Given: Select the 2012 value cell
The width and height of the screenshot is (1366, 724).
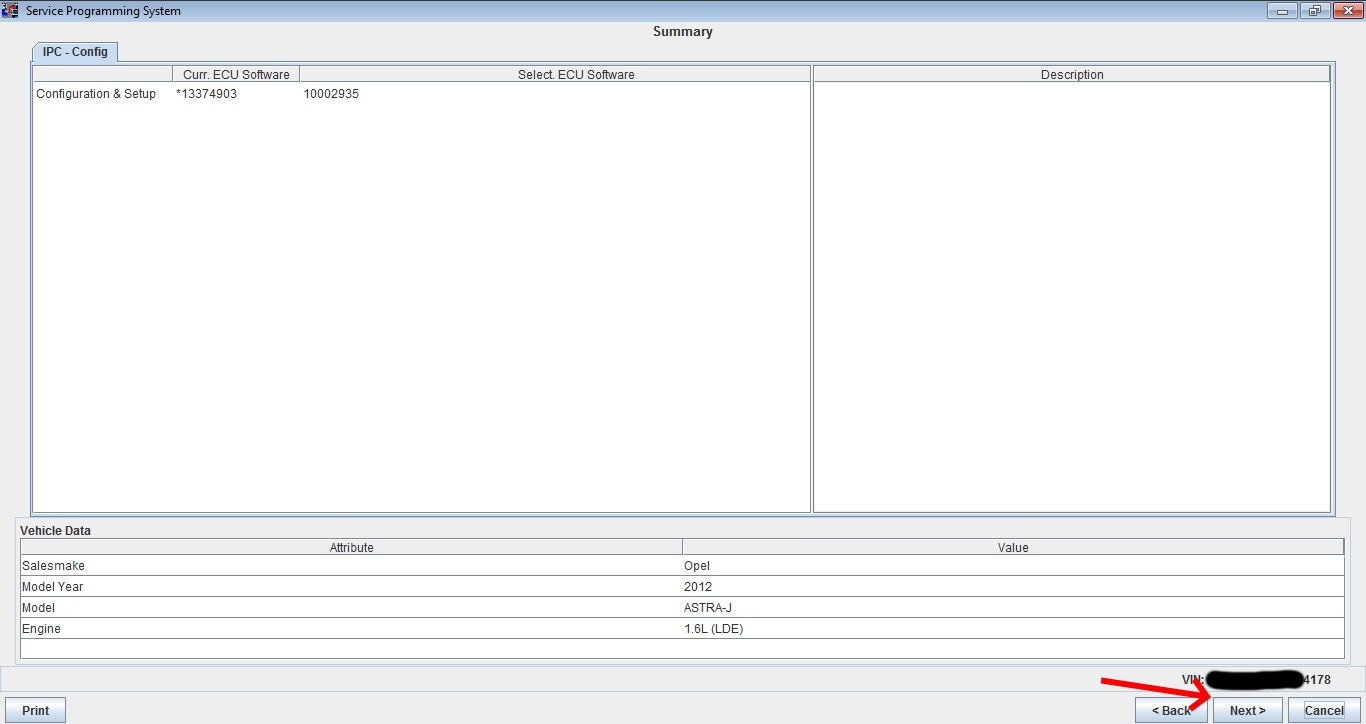Looking at the screenshot, I should pos(1013,587).
